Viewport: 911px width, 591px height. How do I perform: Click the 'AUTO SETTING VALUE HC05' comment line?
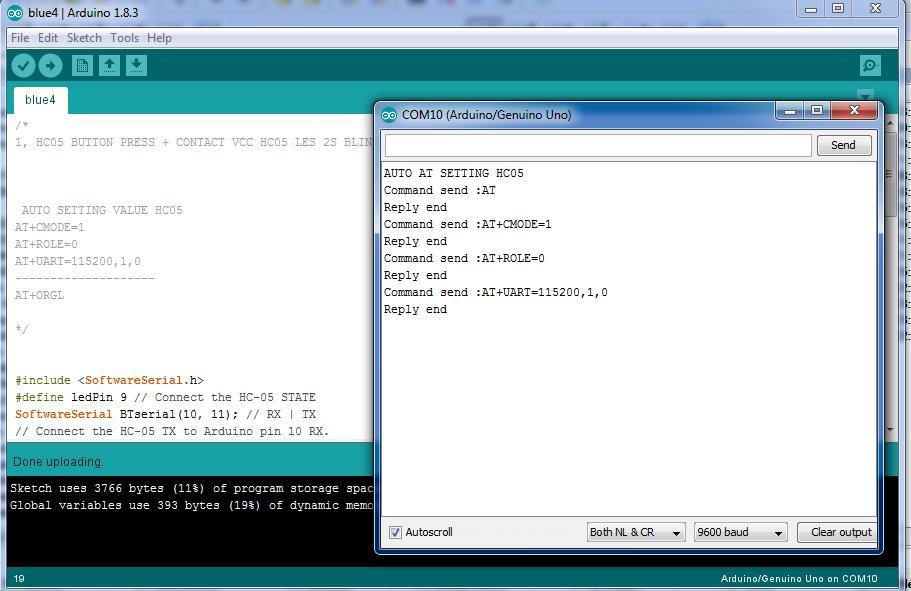[102, 210]
